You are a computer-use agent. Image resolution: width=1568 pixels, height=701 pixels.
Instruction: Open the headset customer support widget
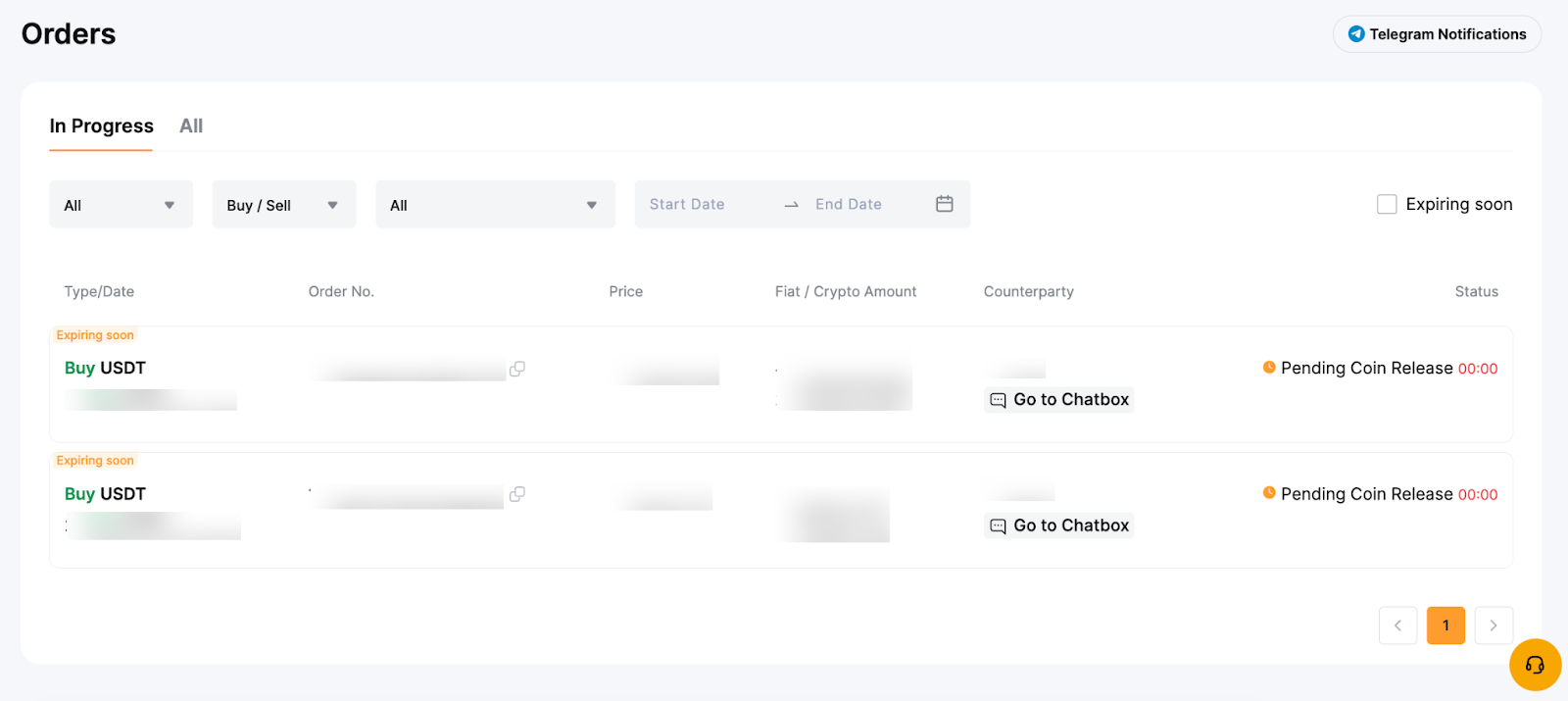pos(1534,665)
